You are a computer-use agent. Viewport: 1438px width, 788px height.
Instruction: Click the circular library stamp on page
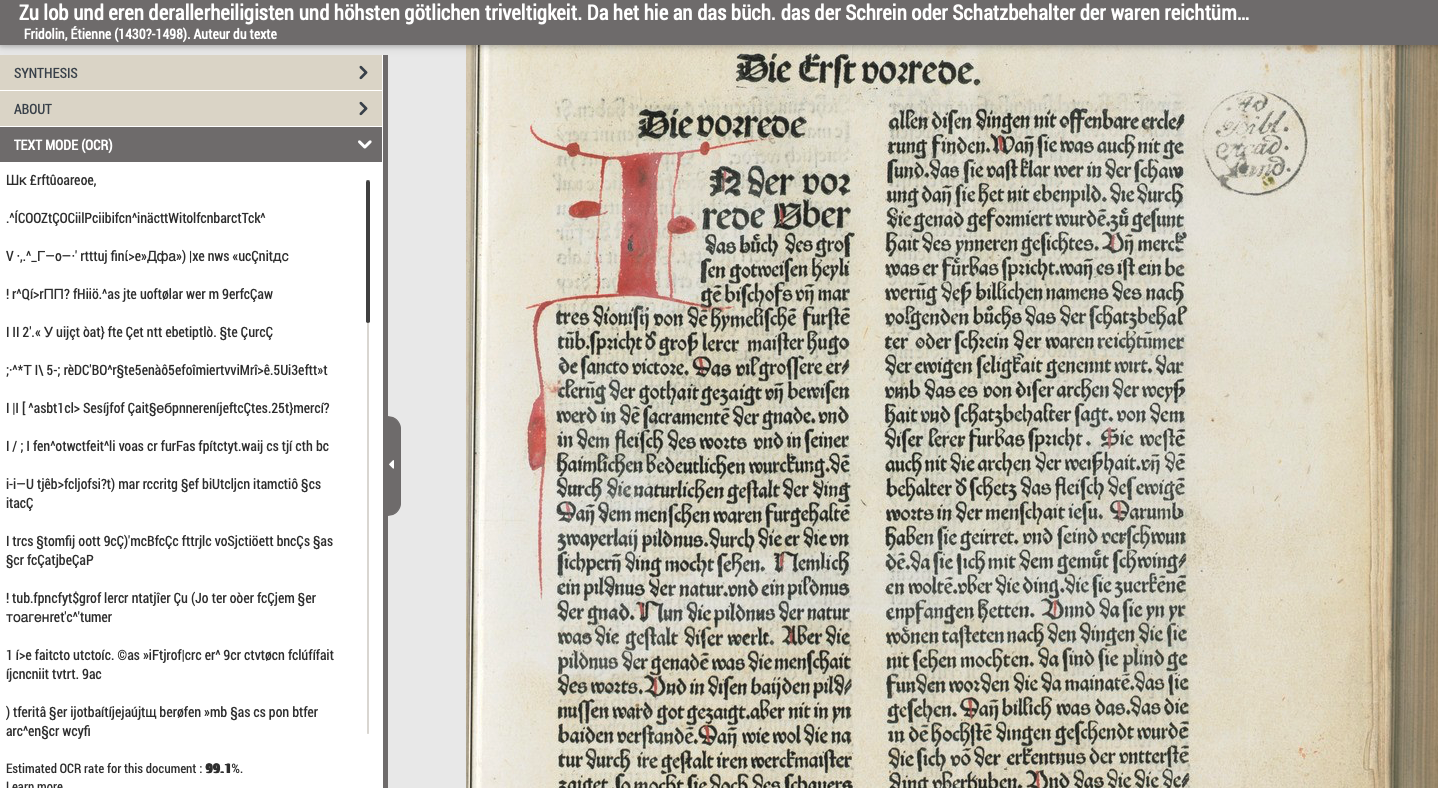(x=1254, y=142)
